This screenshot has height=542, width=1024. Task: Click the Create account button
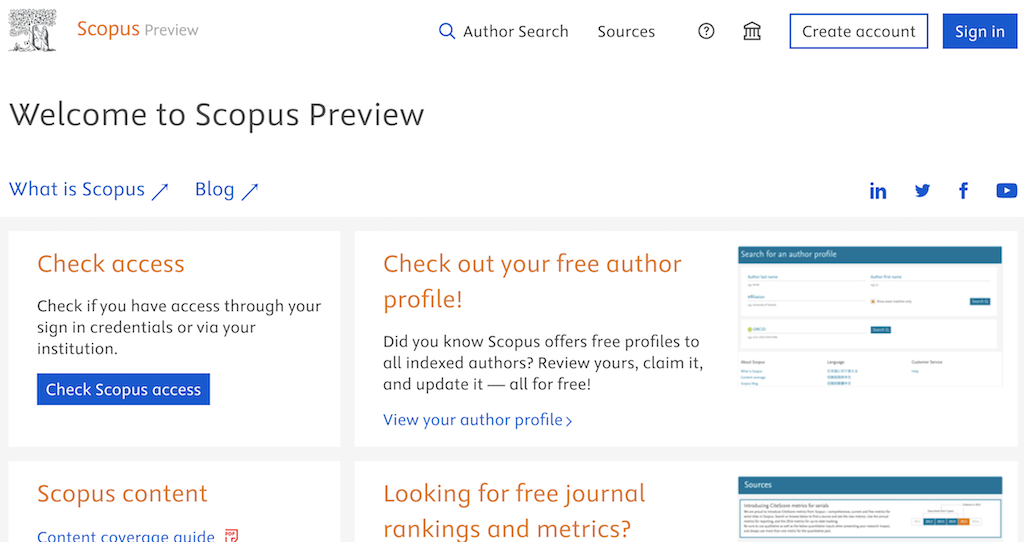[x=858, y=31]
